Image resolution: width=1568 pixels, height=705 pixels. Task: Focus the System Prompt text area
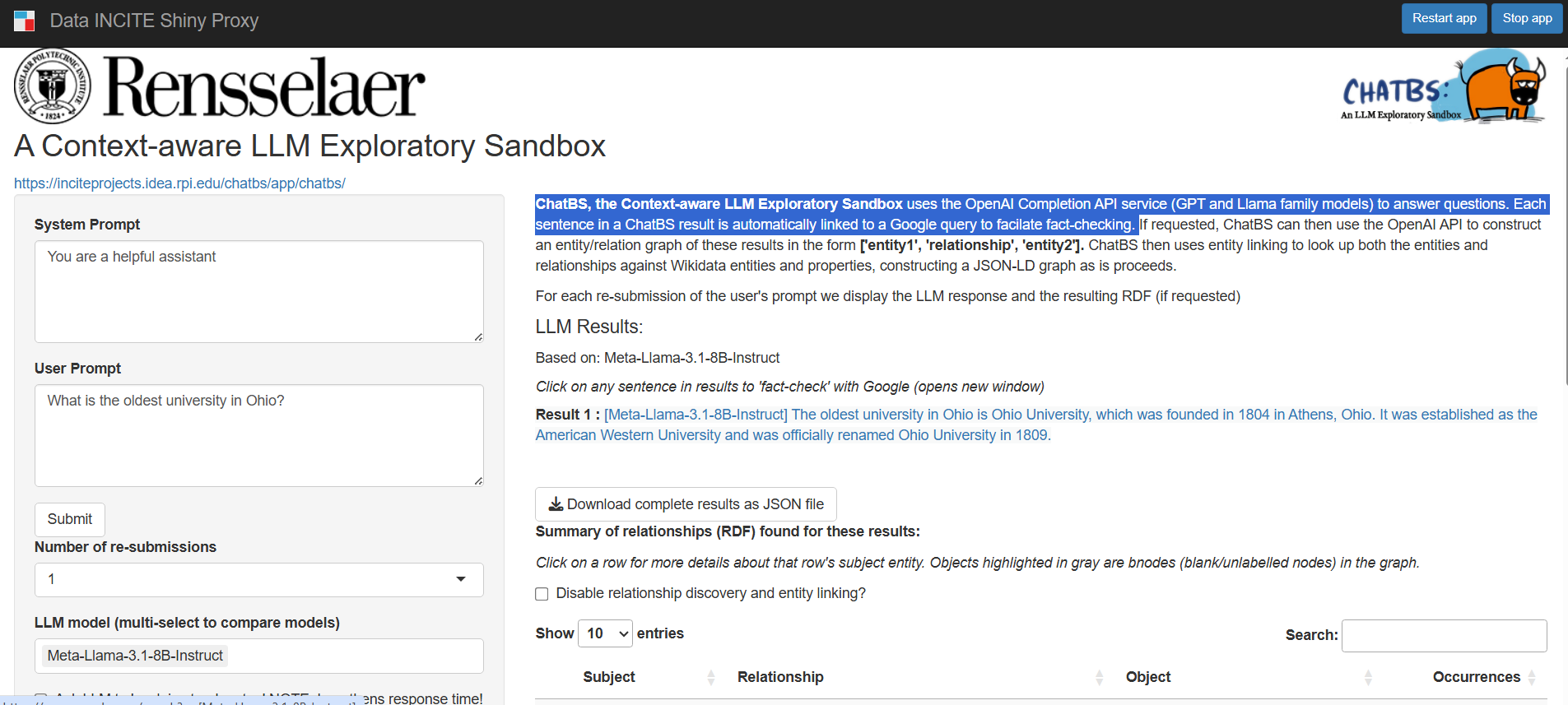tap(259, 291)
